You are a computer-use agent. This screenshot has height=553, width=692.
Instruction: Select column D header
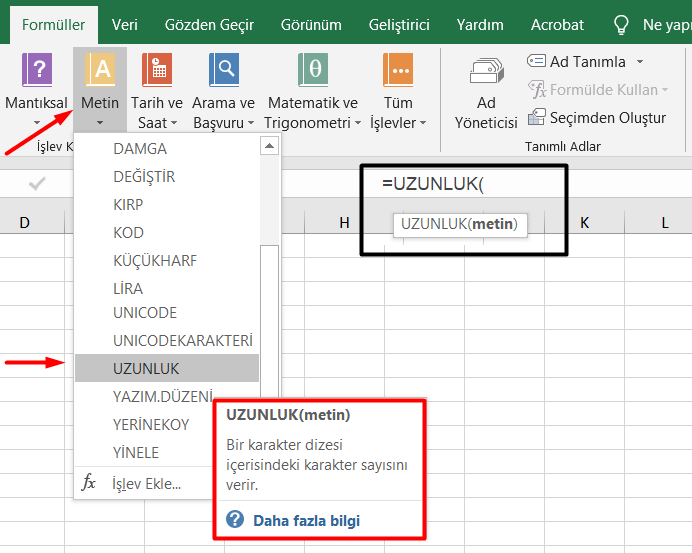(25, 222)
